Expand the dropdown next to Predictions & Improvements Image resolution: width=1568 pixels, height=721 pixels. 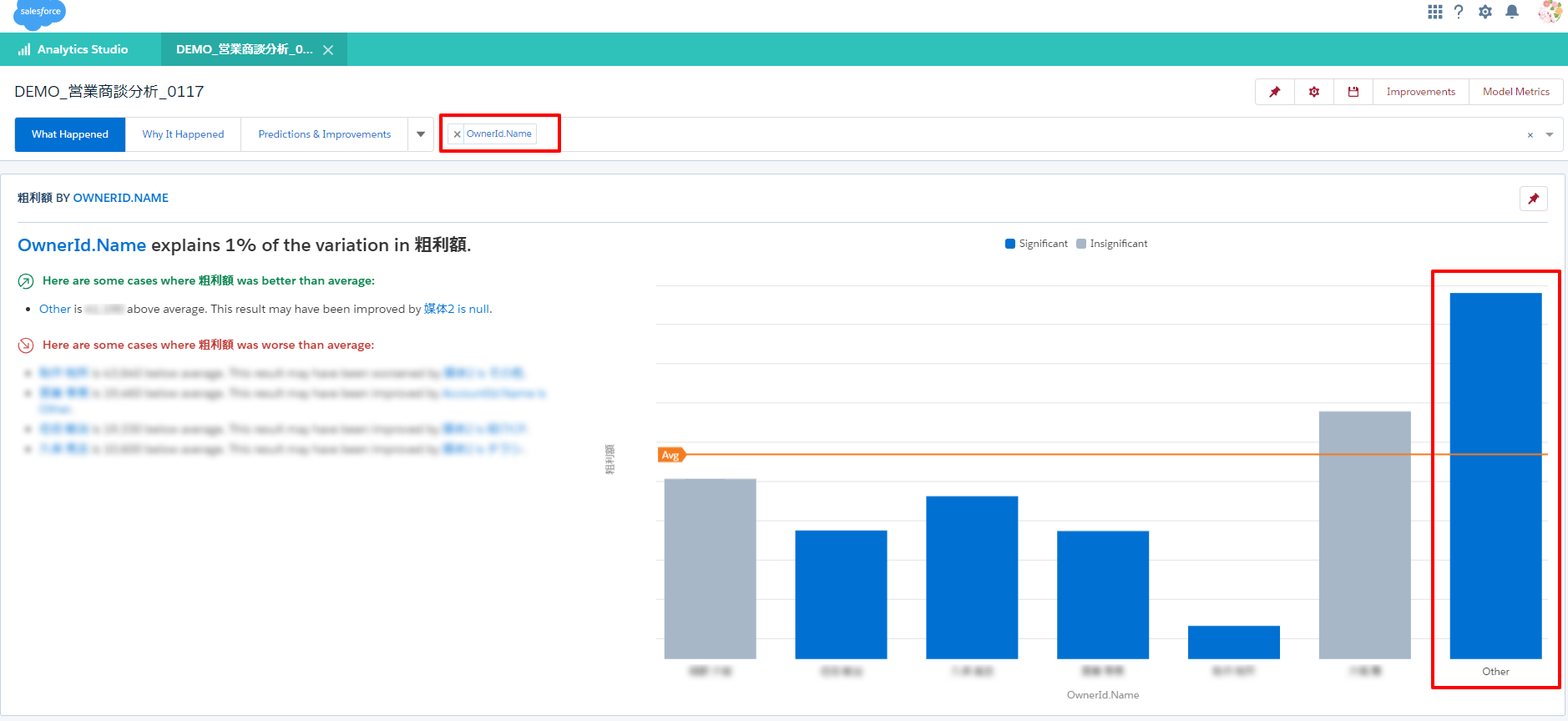[x=421, y=134]
